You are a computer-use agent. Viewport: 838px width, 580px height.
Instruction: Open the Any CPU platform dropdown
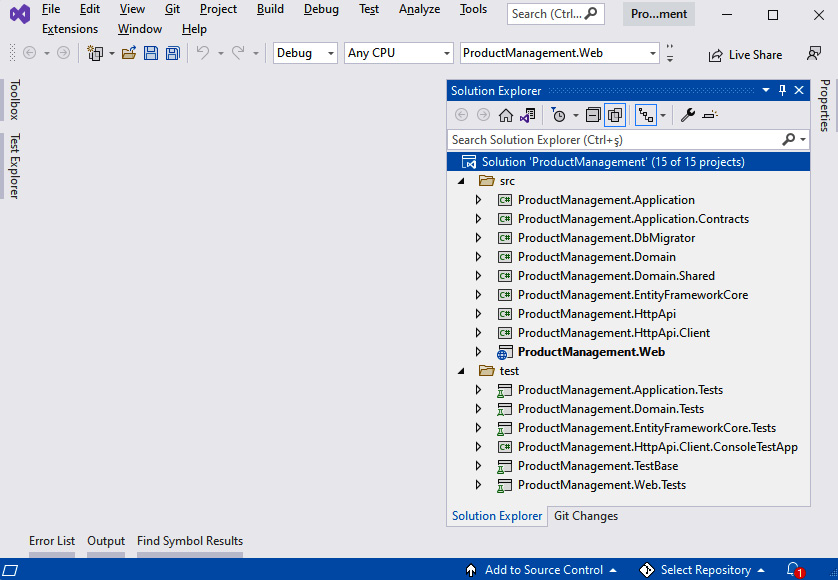click(398, 53)
